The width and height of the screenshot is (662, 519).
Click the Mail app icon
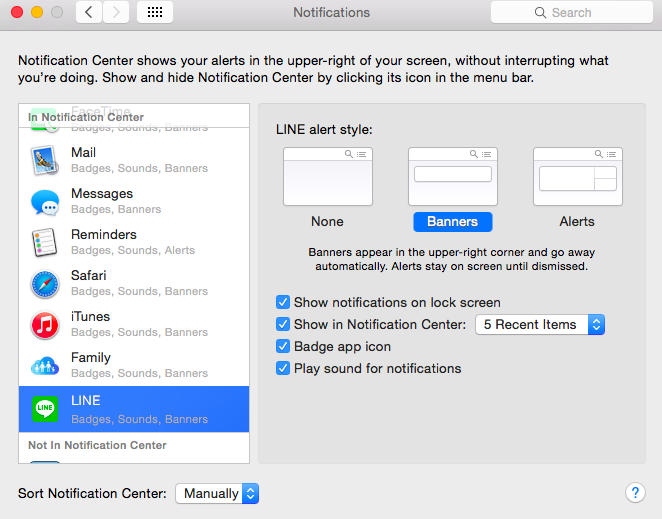click(44, 160)
